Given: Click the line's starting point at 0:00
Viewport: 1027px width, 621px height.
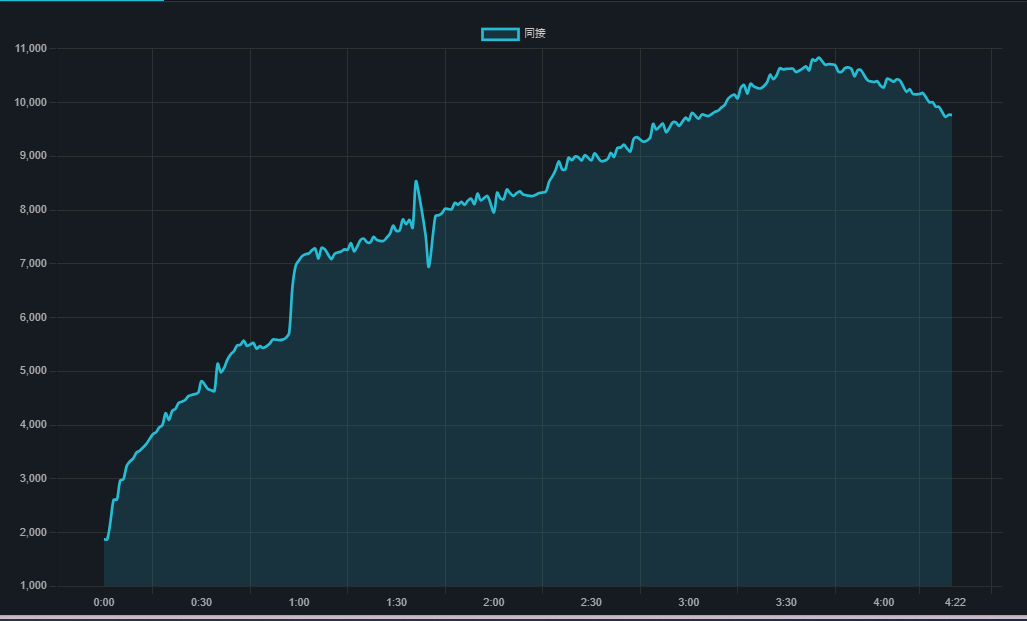Looking at the screenshot, I should pyautogui.click(x=105, y=539).
